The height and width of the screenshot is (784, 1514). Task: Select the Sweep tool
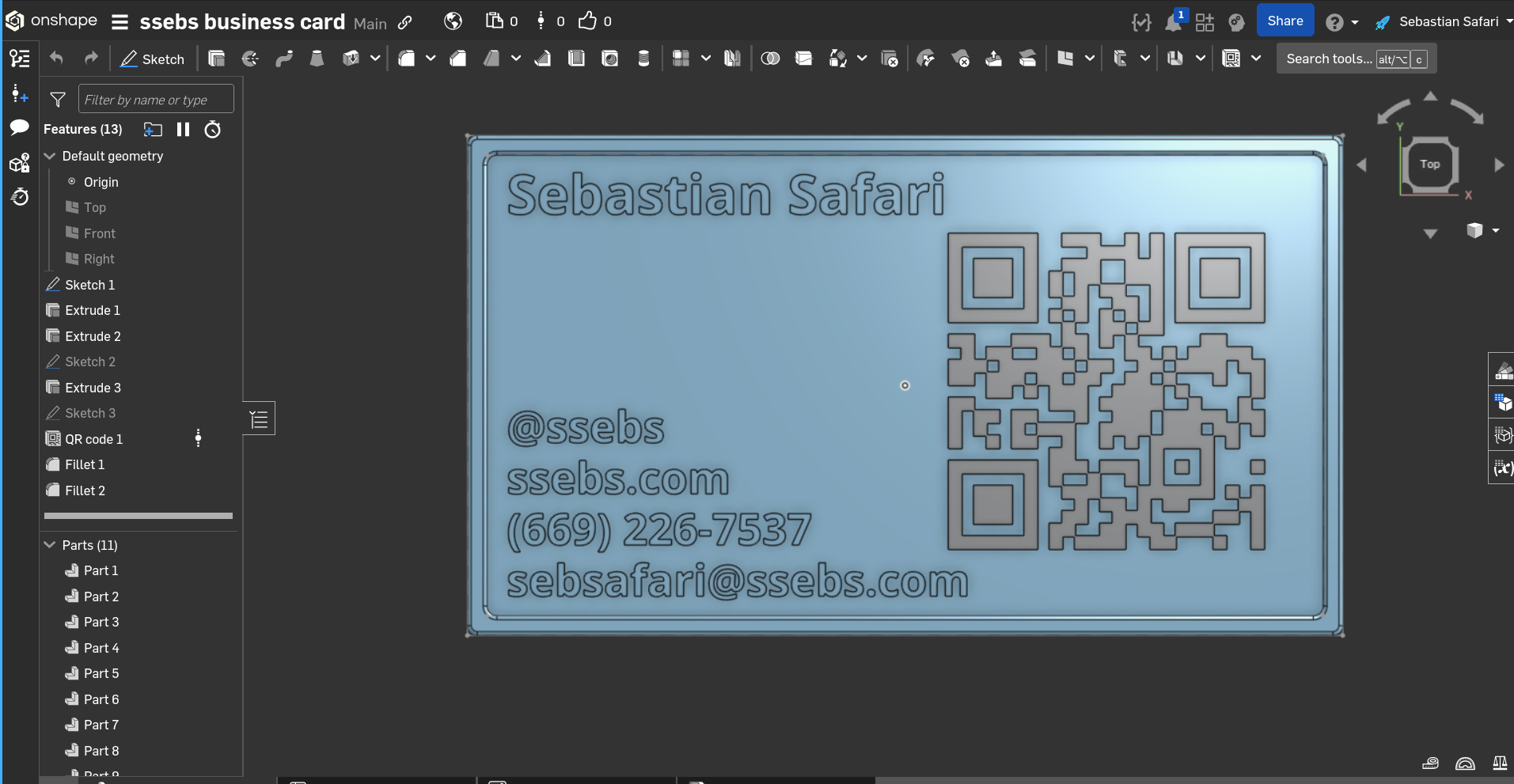click(283, 59)
